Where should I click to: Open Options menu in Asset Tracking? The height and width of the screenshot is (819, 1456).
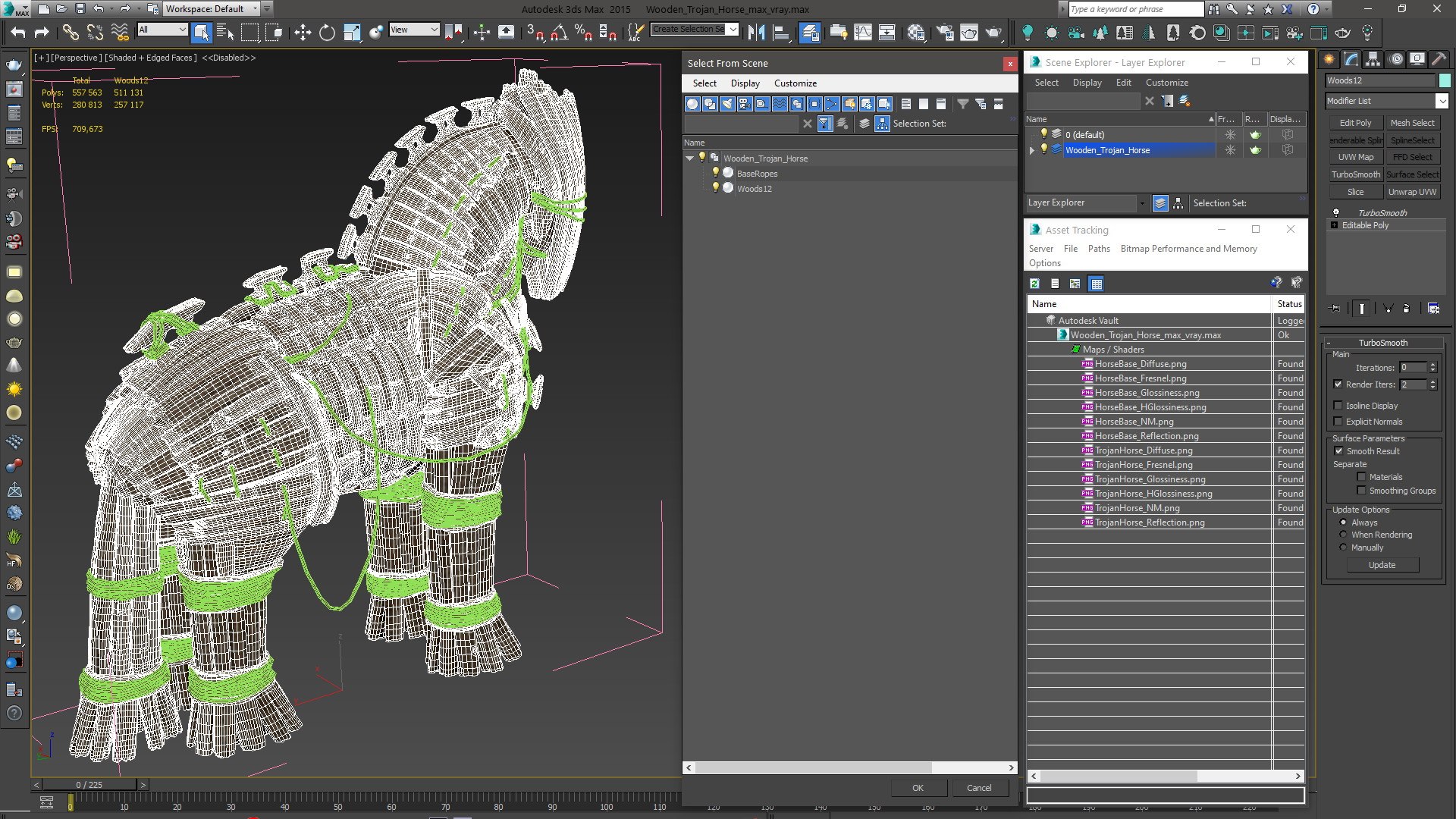(1044, 263)
